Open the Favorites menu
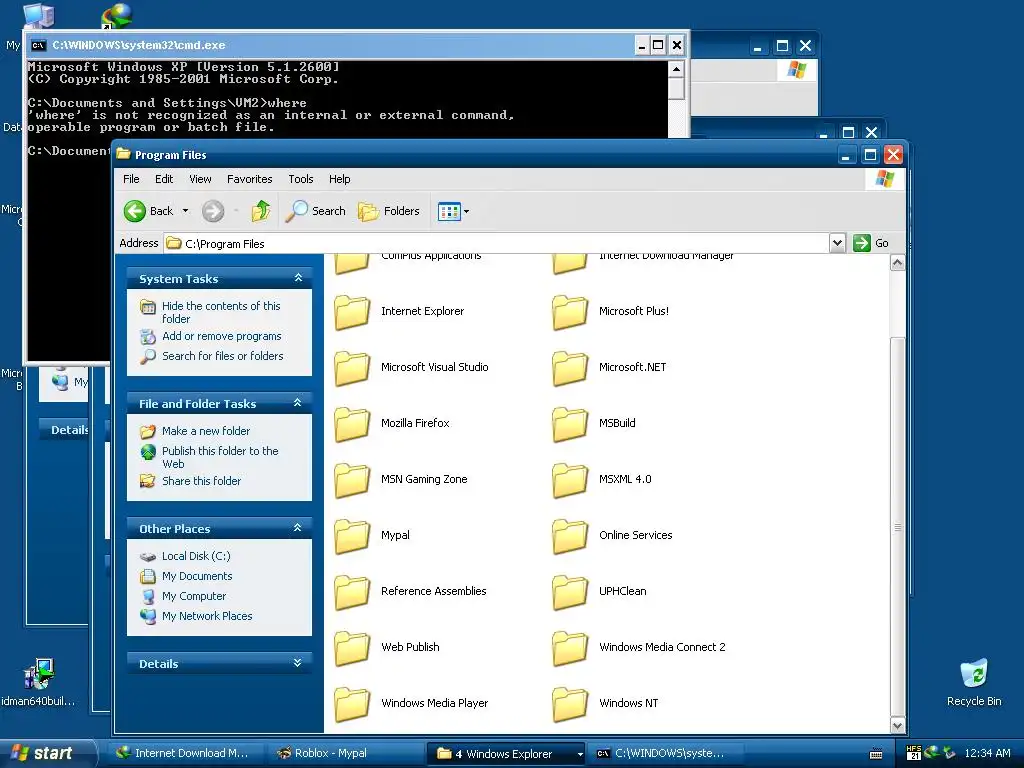The image size is (1024, 768). pos(249,179)
